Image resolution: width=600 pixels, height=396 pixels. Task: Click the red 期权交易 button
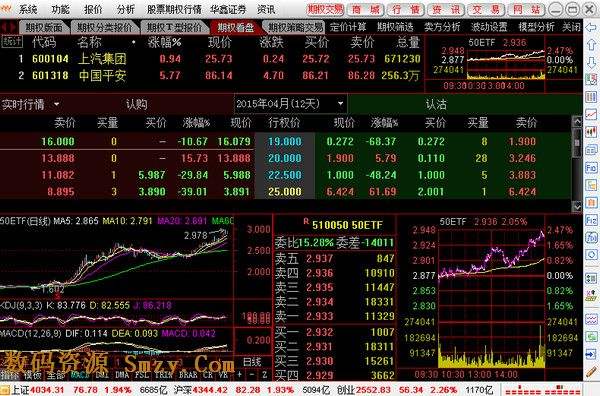(325, 9)
